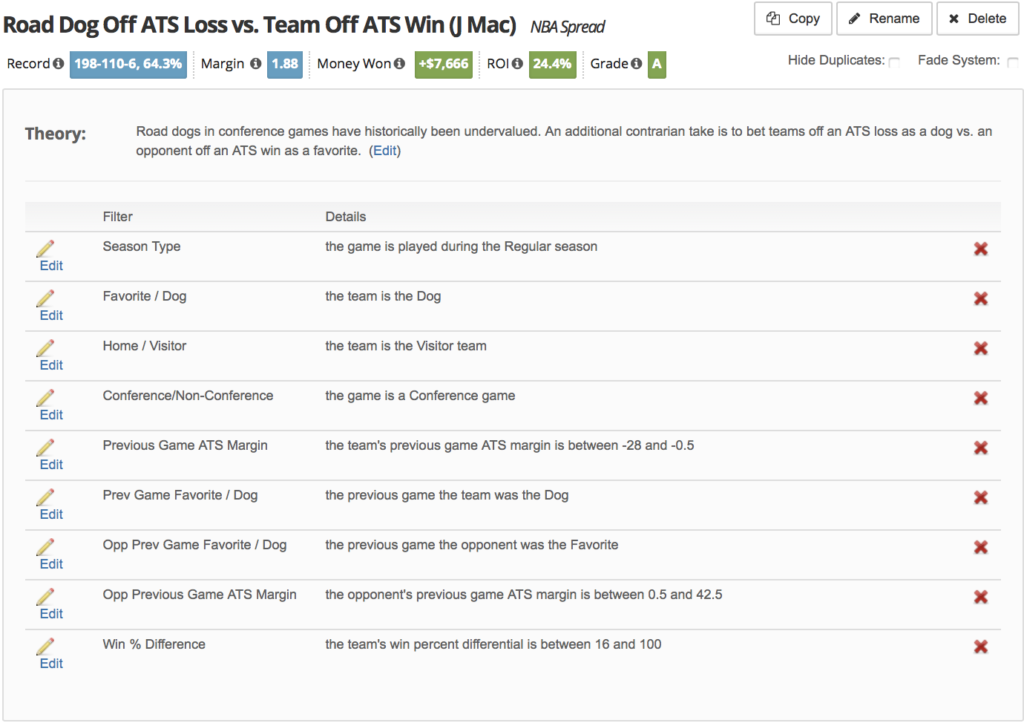The width and height of the screenshot is (1024, 723).
Task: Click the 24.4% ROI badge
Action: [x=552, y=64]
